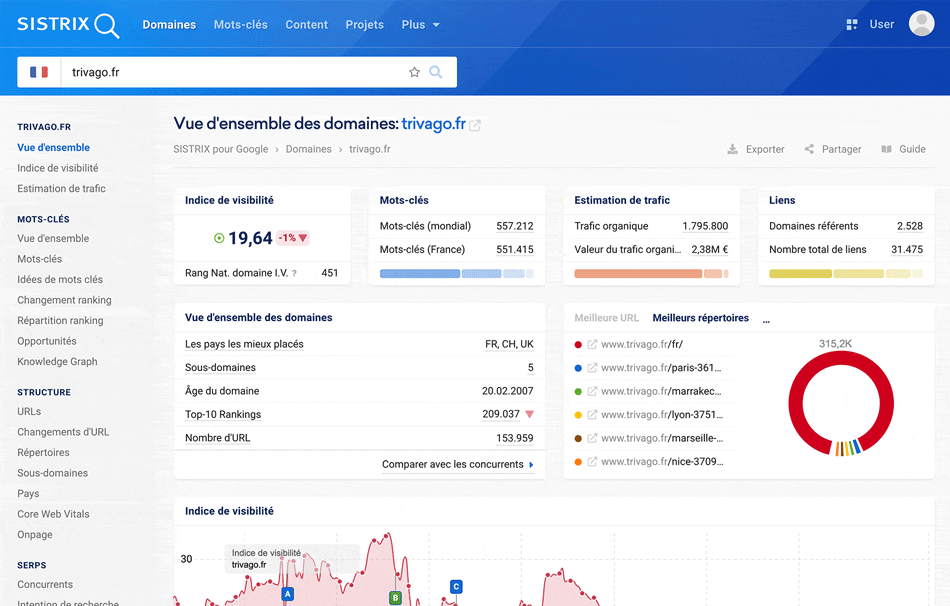Viewport: 950px width, 606px height.
Task: Click the SISTRIX logo
Action: 68,25
